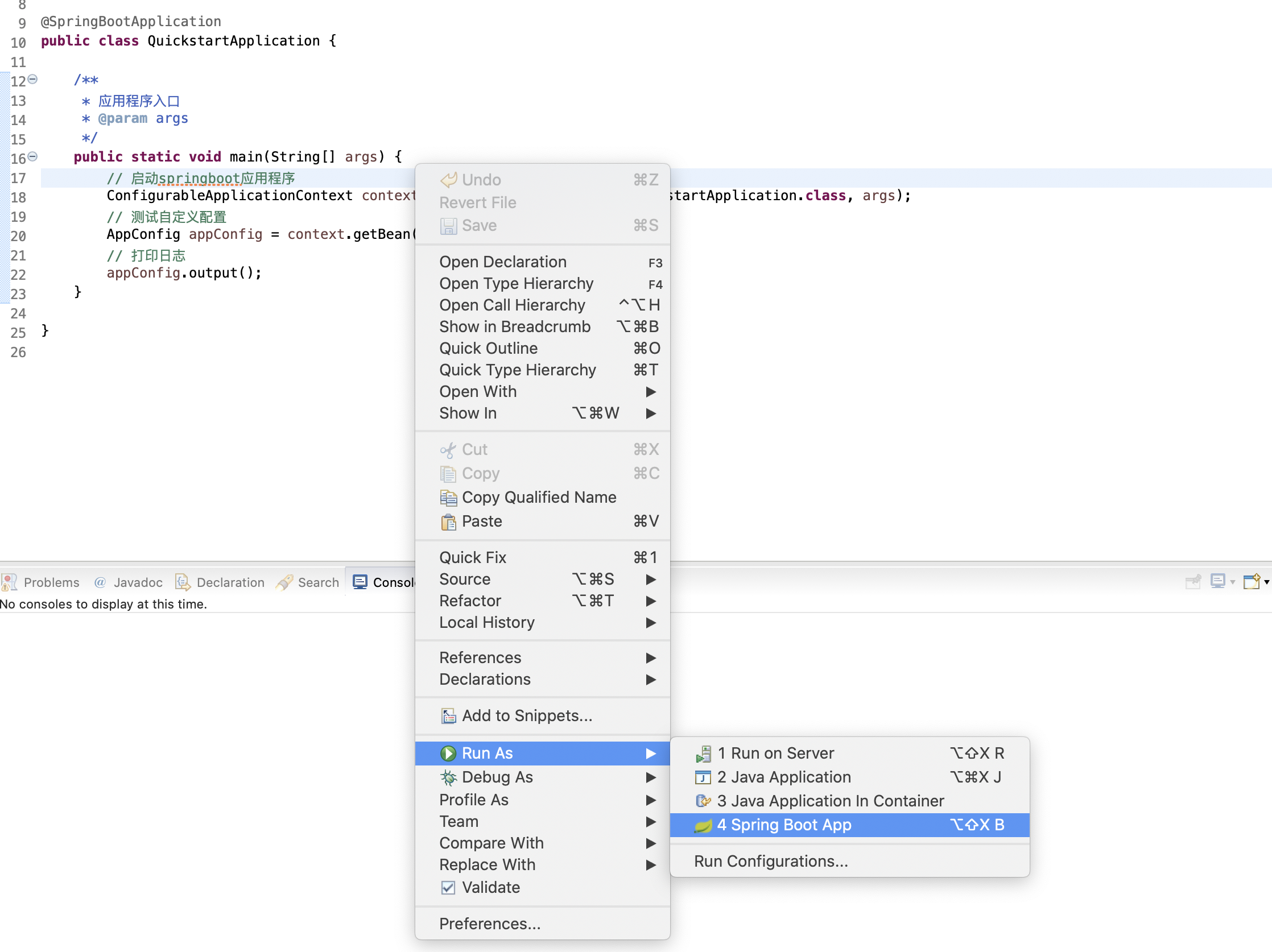Image resolution: width=1272 pixels, height=952 pixels.
Task: Expand the Source submenu arrow
Action: pos(650,580)
